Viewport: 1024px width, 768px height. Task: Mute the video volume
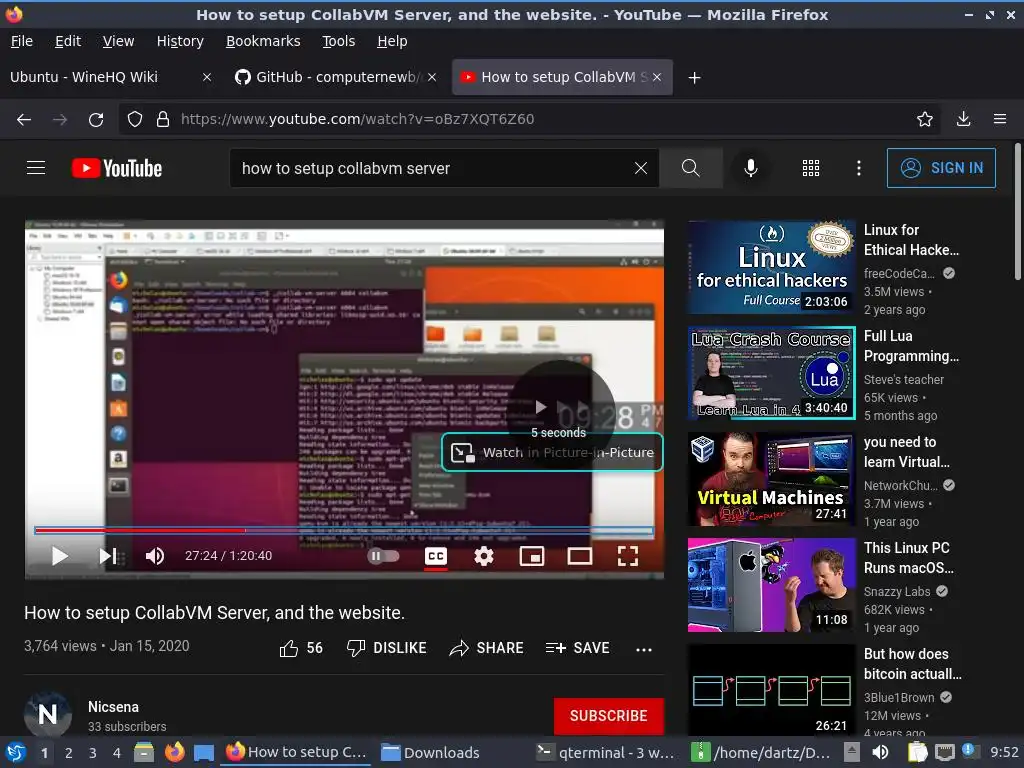click(x=155, y=556)
